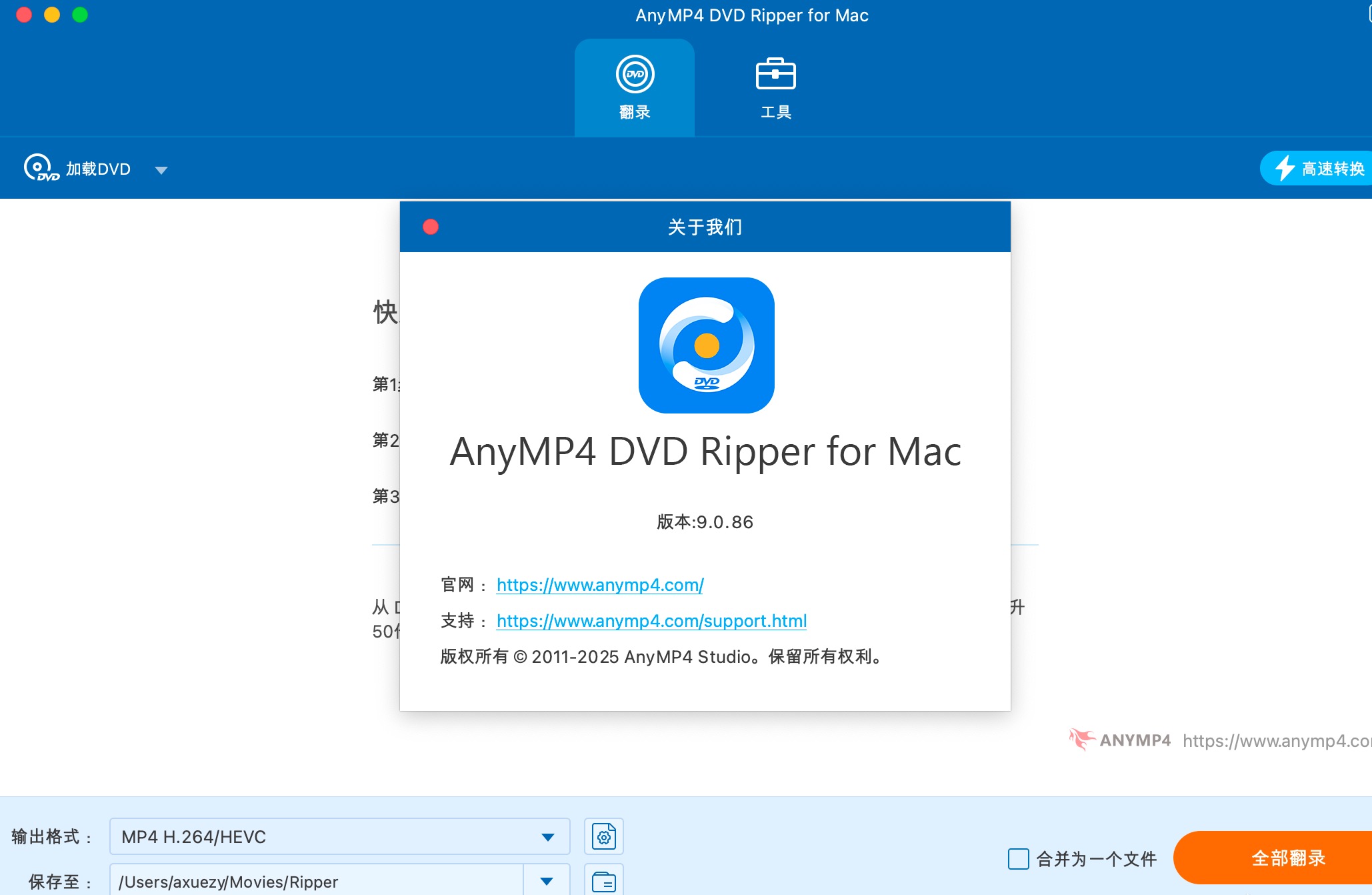Image resolution: width=1372 pixels, height=895 pixels.
Task: Click the save path /Users/axuezy/Movies/Ripper field
Action: 317,880
